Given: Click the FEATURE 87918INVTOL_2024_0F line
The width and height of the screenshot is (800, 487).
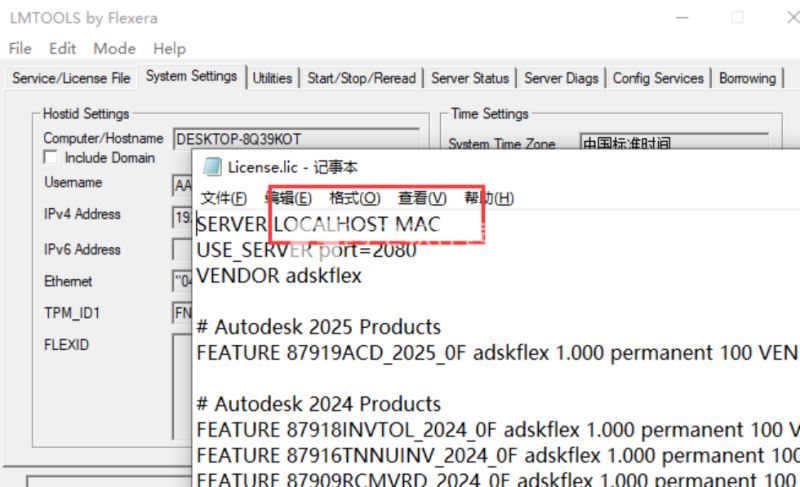Looking at the screenshot, I should [x=497, y=430].
